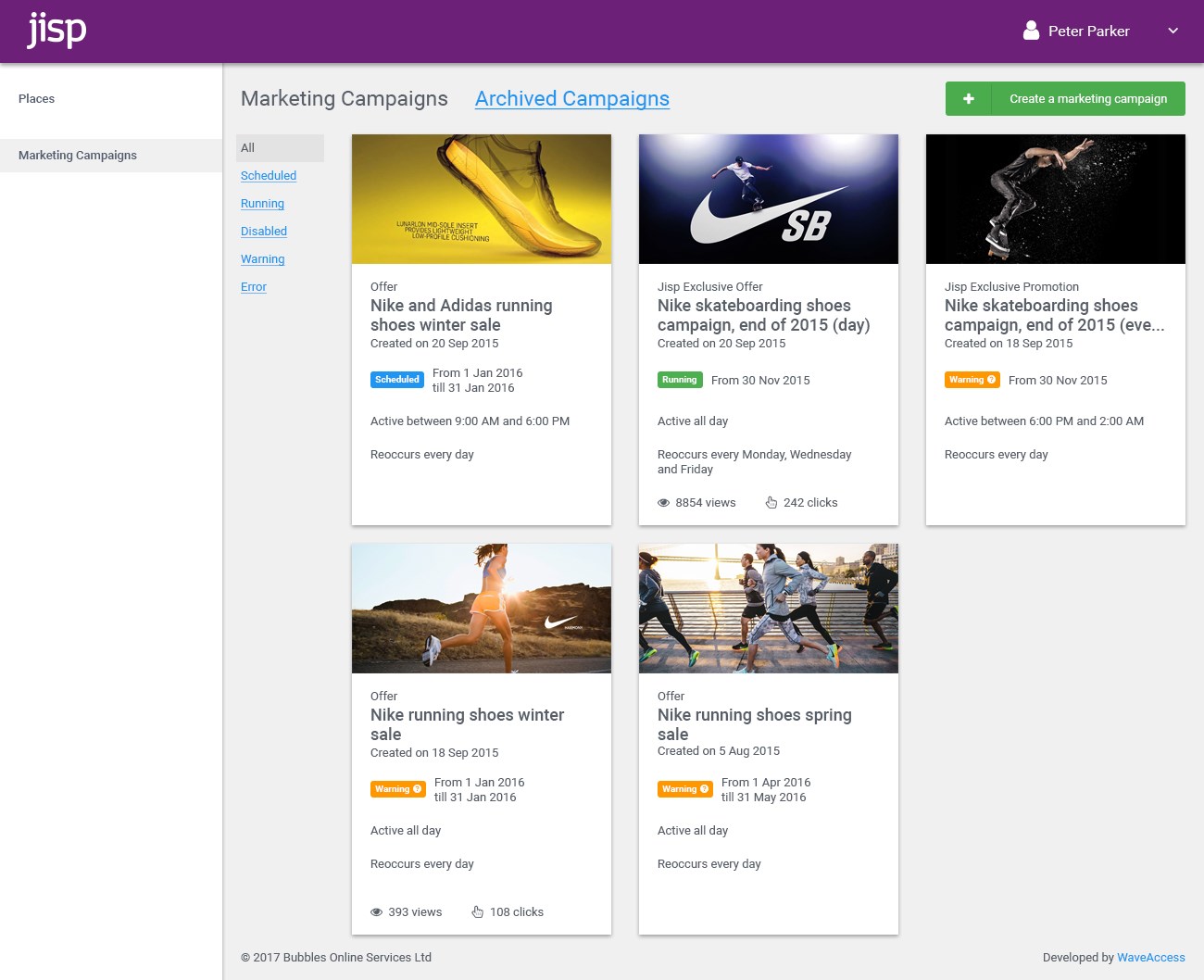Click the eye icon next to 8854 views
1204x980 pixels.
pos(663,503)
